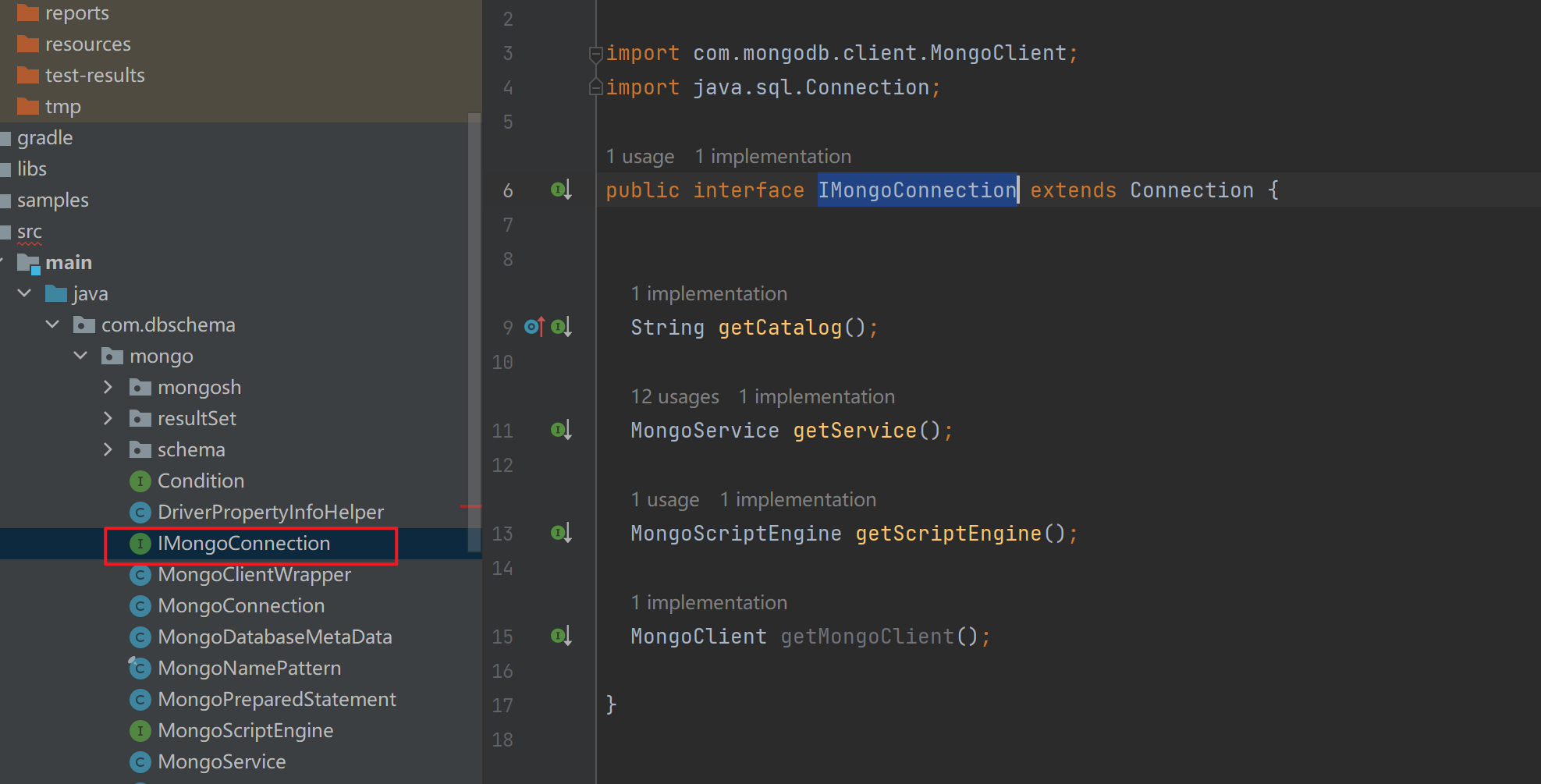The width and height of the screenshot is (1541, 784).
Task: Click the overriding method arrow icon beside getCatalog
Action: 534,327
